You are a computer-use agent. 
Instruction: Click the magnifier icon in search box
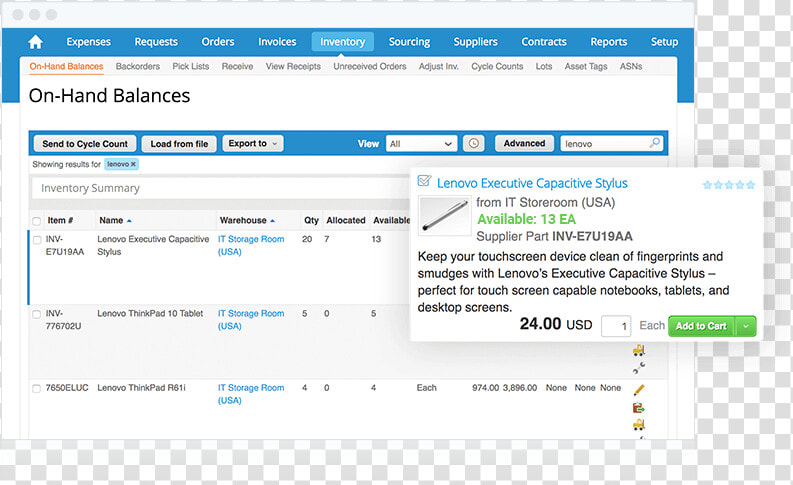655,143
